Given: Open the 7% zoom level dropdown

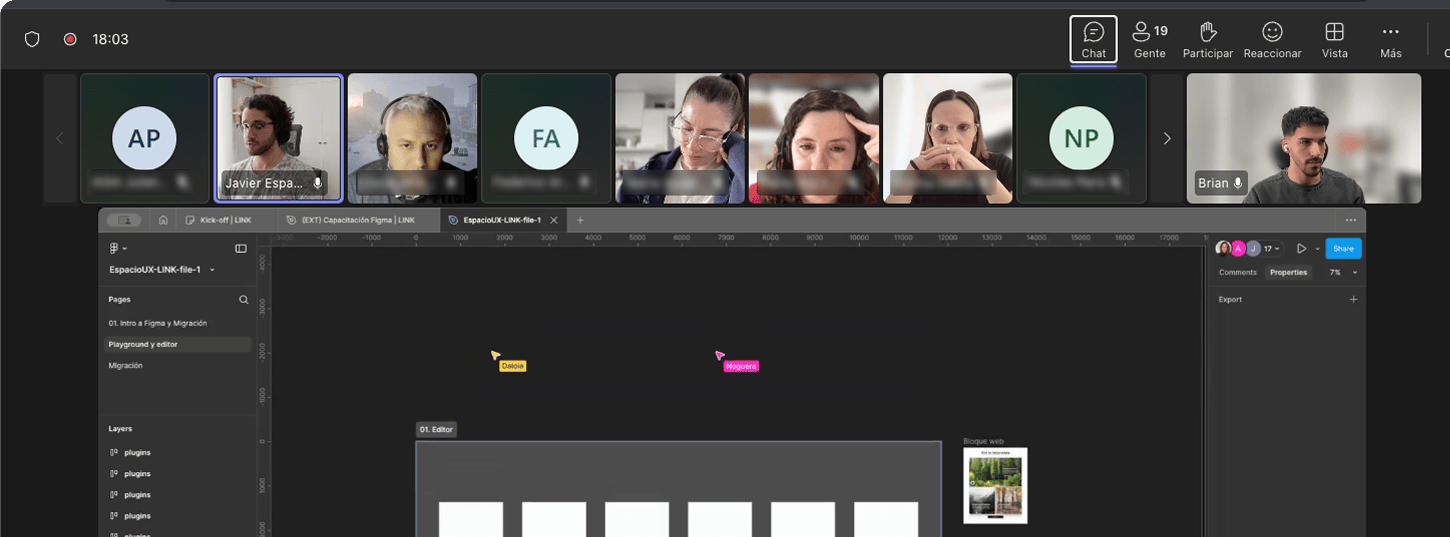Looking at the screenshot, I should click(1343, 272).
